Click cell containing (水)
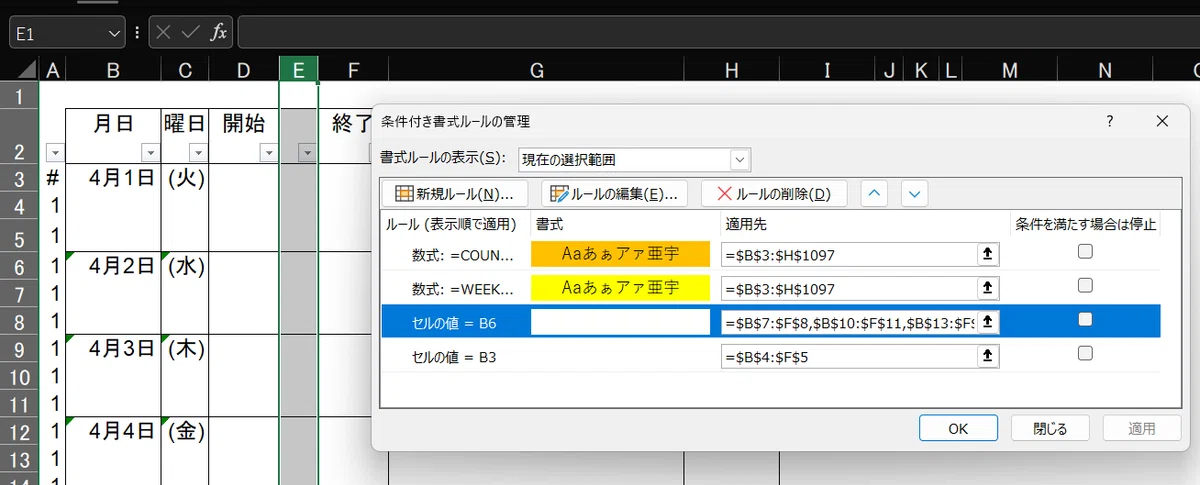The width and height of the screenshot is (1200, 485). [x=186, y=266]
